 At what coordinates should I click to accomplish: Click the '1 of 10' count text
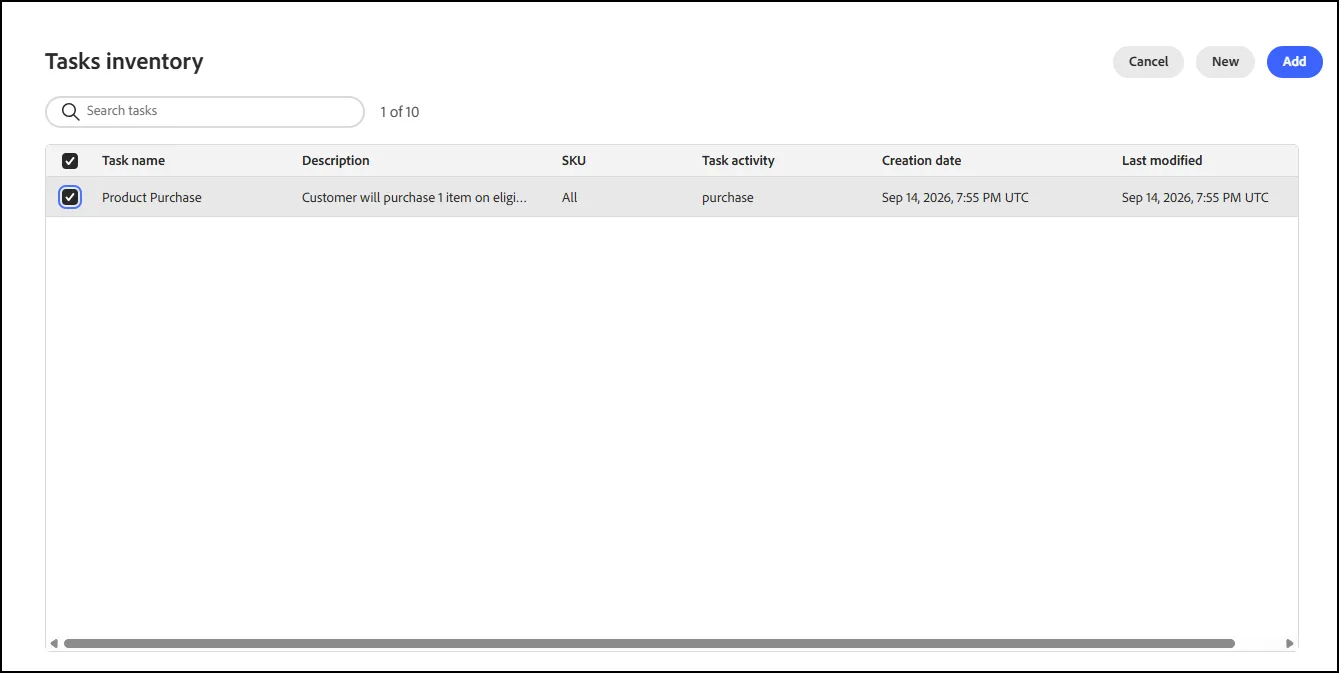400,112
